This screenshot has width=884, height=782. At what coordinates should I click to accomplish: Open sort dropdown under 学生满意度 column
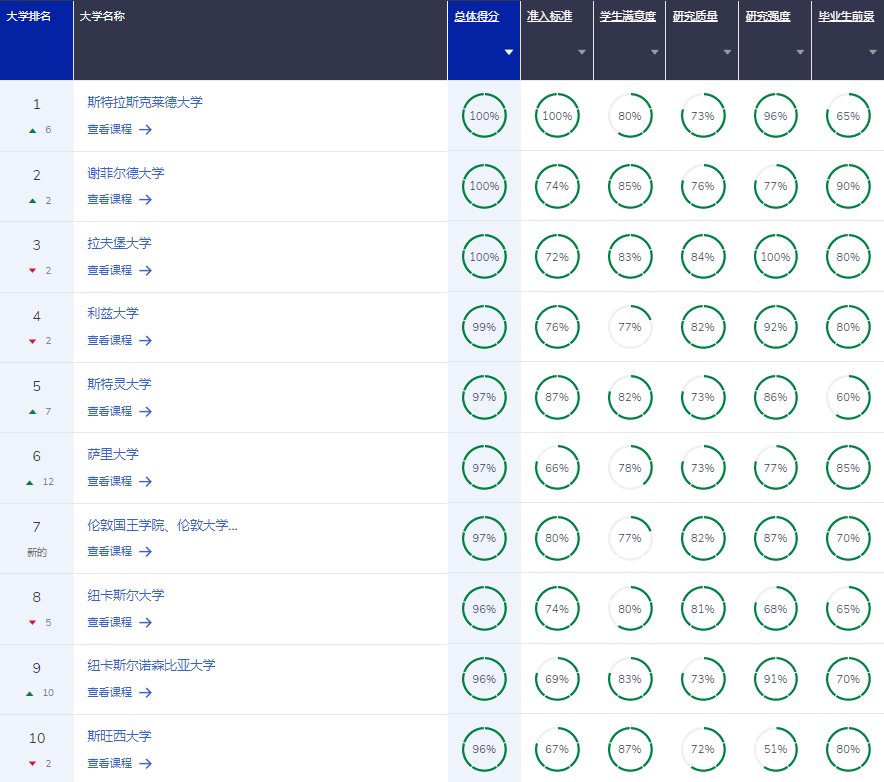click(x=655, y=52)
